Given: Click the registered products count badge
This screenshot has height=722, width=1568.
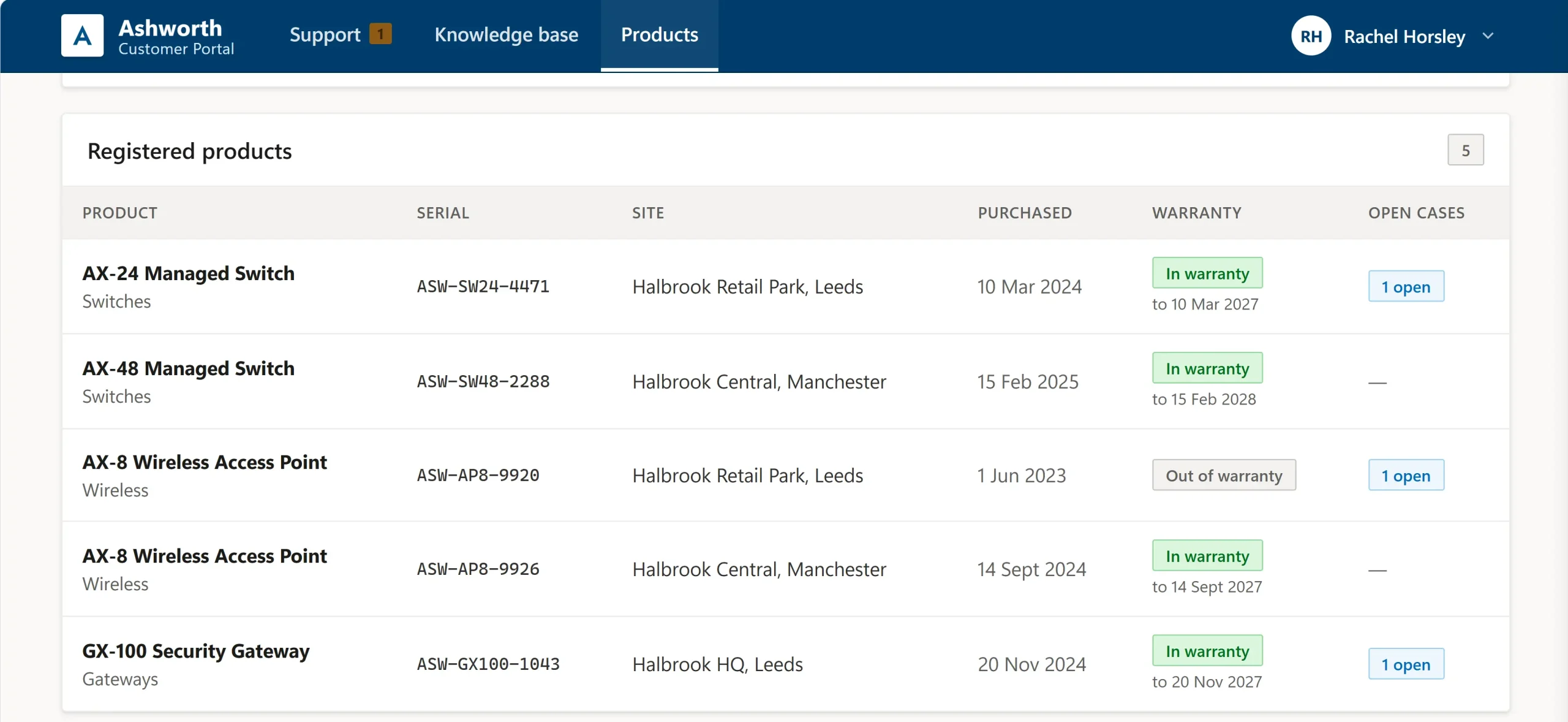Looking at the screenshot, I should tap(1465, 150).
